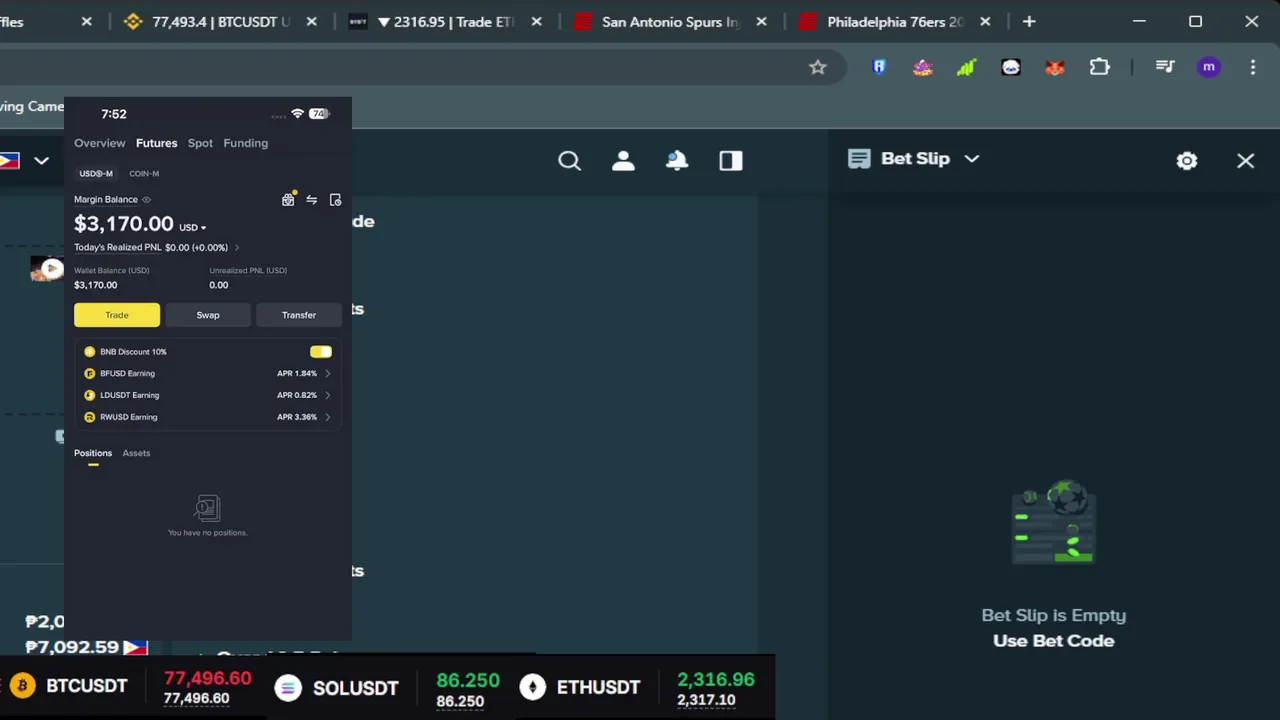This screenshot has width=1280, height=720.
Task: Select the Futures tab
Action: coord(156,143)
